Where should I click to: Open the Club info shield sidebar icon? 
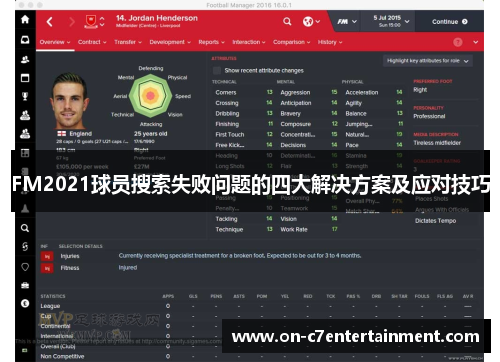(25, 267)
